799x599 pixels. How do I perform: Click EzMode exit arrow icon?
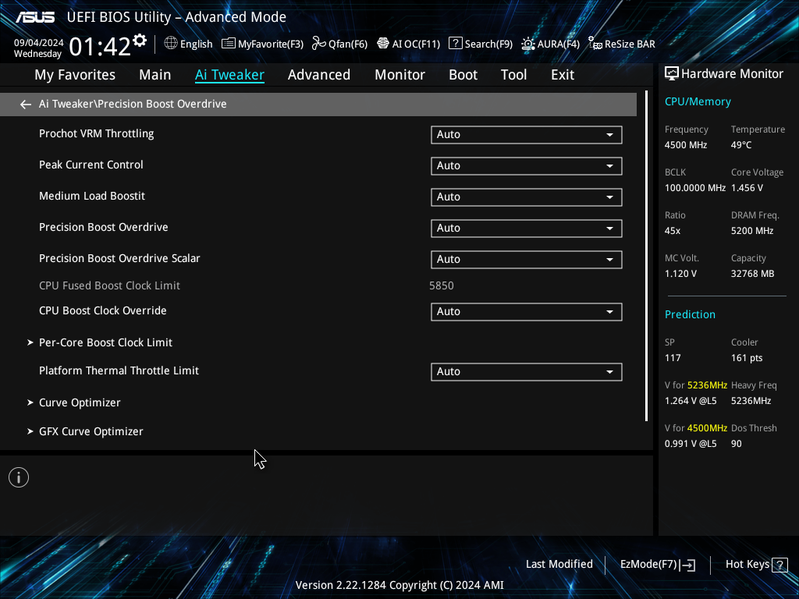point(687,565)
